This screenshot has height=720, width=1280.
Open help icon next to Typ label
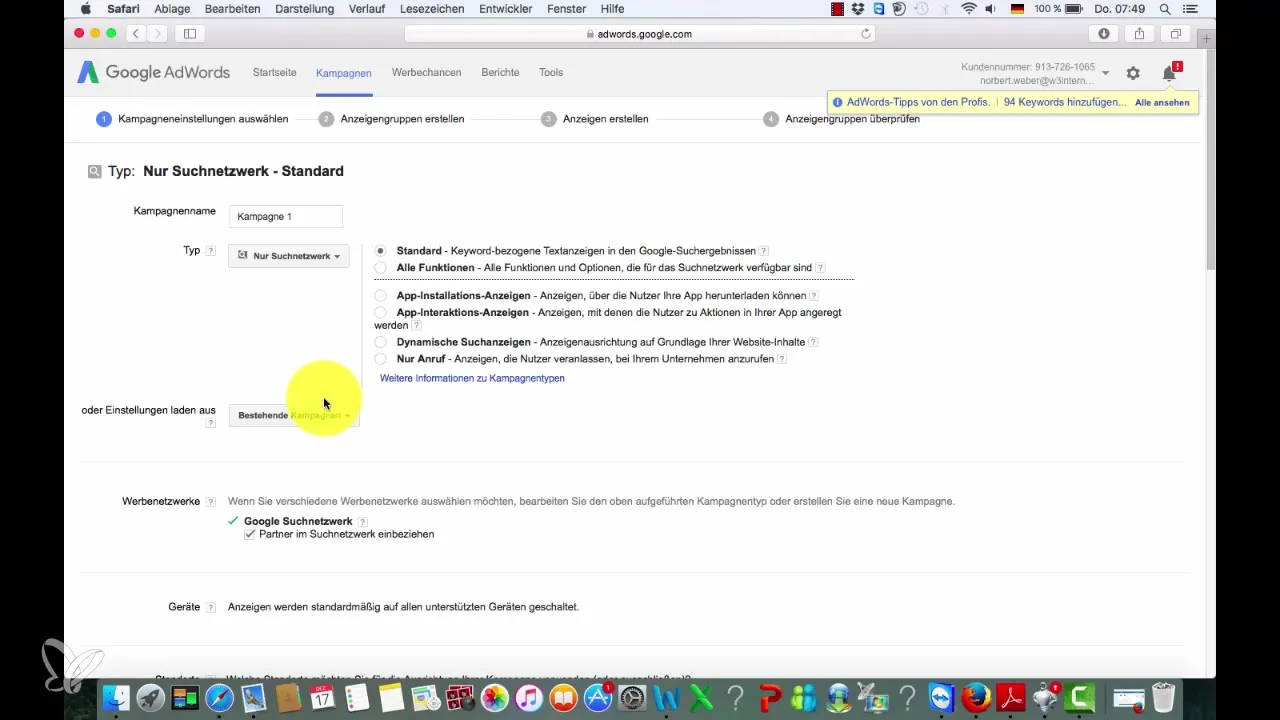coord(210,251)
